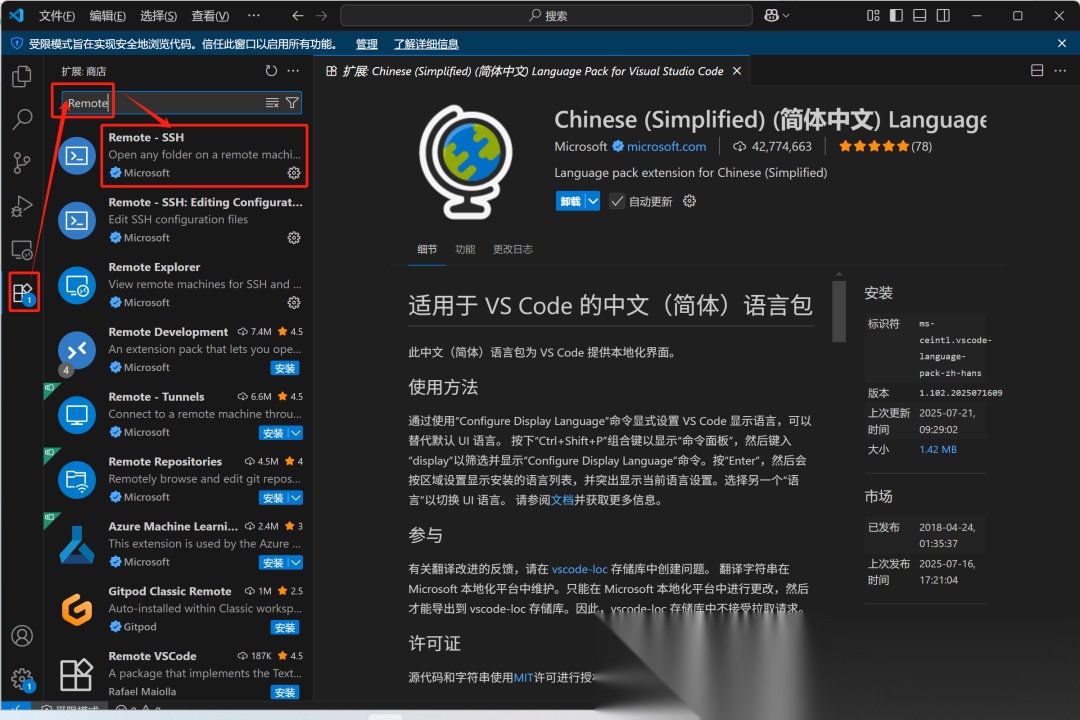This screenshot has width=1080, height=720.
Task: Select the Remote Explorer extension entry
Action: pos(179,285)
